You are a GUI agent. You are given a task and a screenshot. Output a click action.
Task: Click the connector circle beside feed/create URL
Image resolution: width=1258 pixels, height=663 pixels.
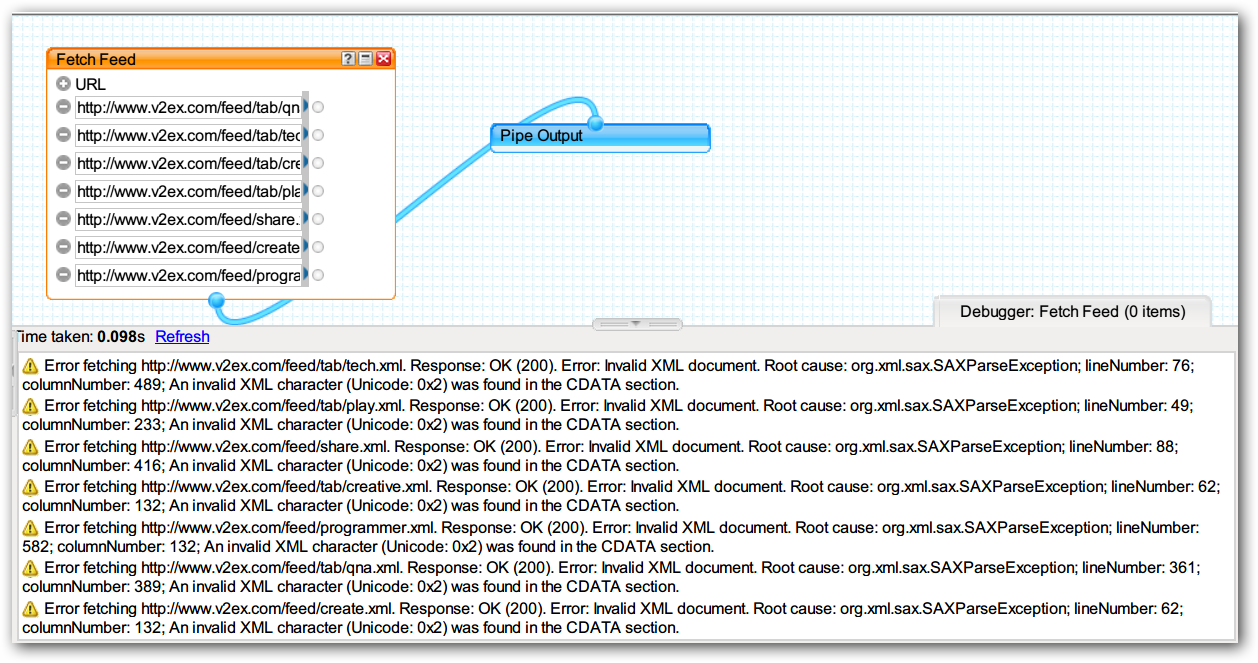tap(318, 247)
